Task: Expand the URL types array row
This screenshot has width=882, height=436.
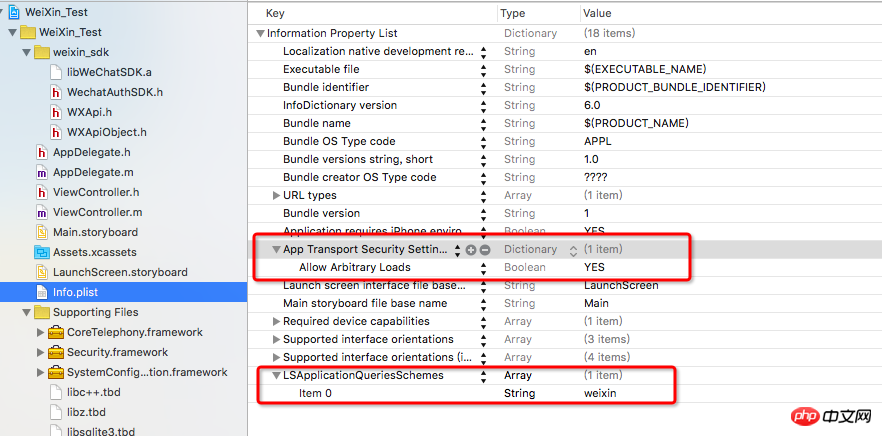Action: pos(276,195)
